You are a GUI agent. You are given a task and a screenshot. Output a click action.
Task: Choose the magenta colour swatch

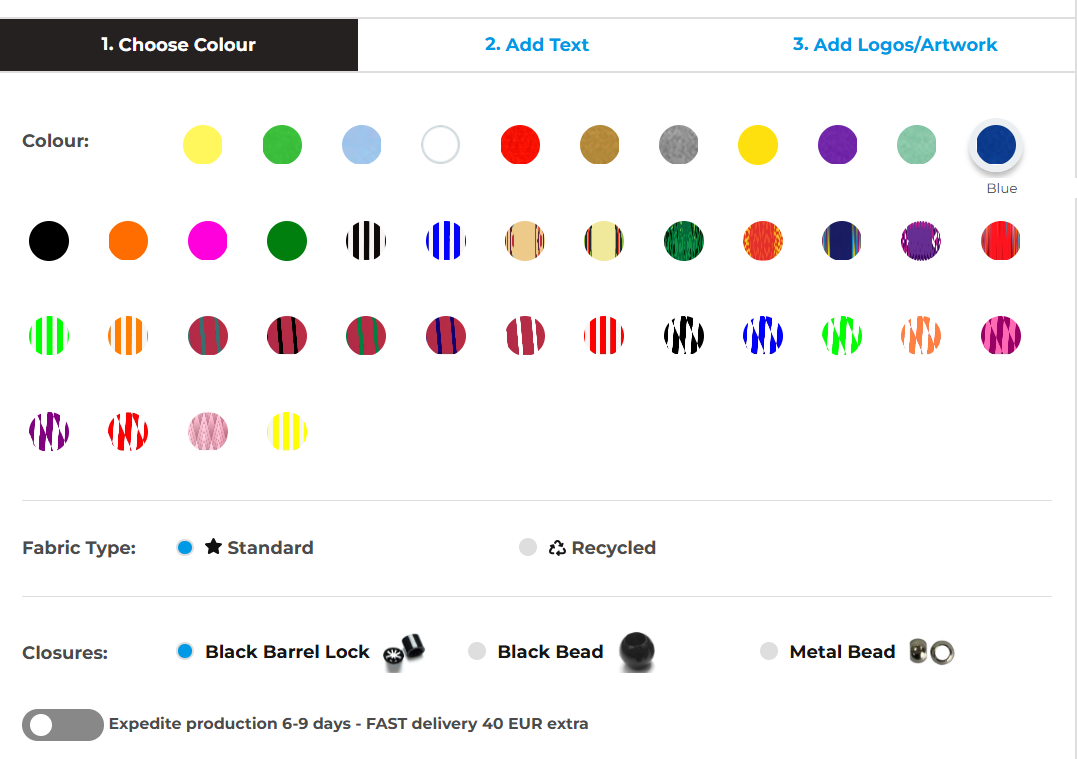point(207,241)
